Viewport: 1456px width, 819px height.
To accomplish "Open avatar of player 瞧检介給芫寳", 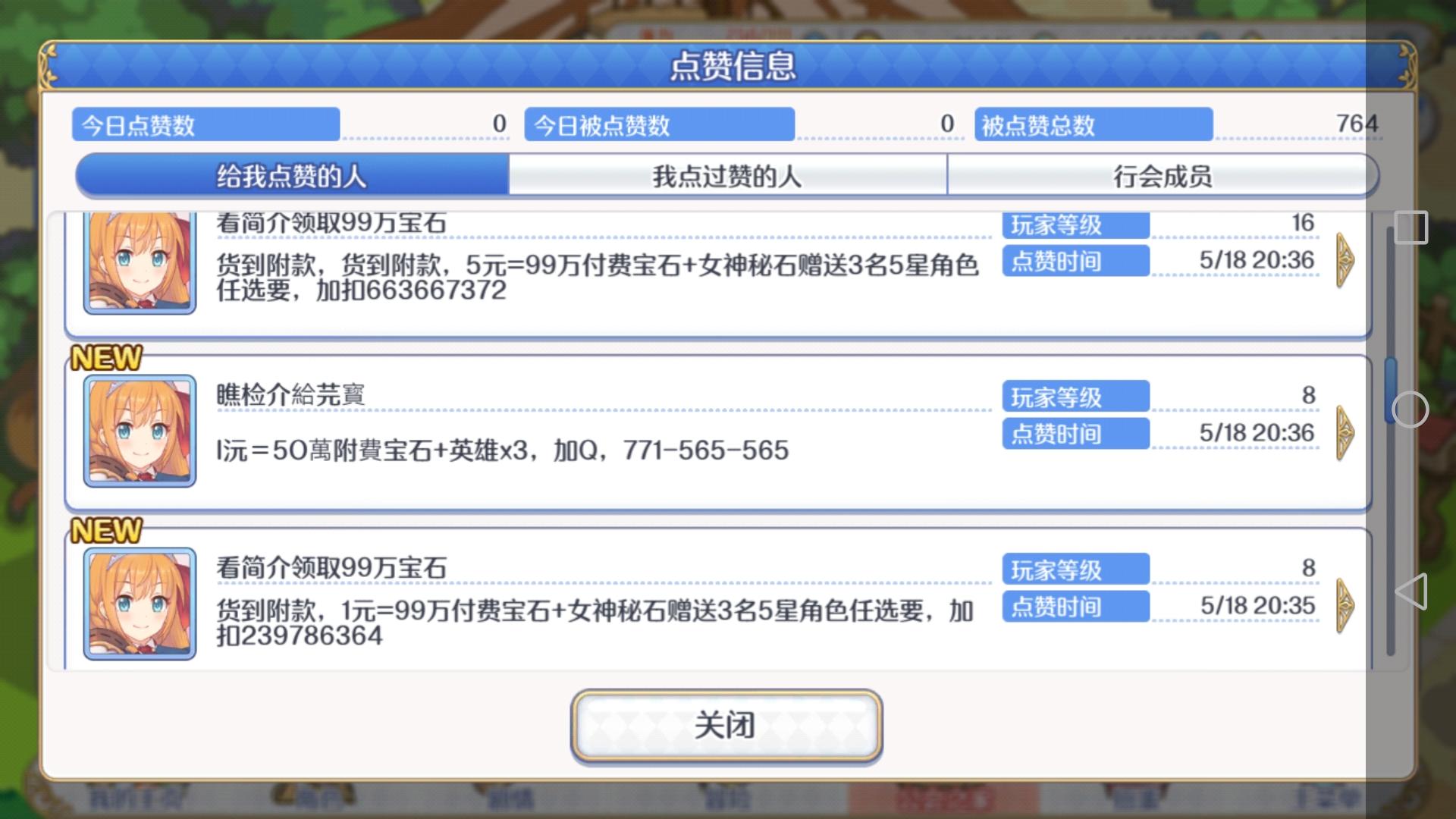I will point(140,431).
